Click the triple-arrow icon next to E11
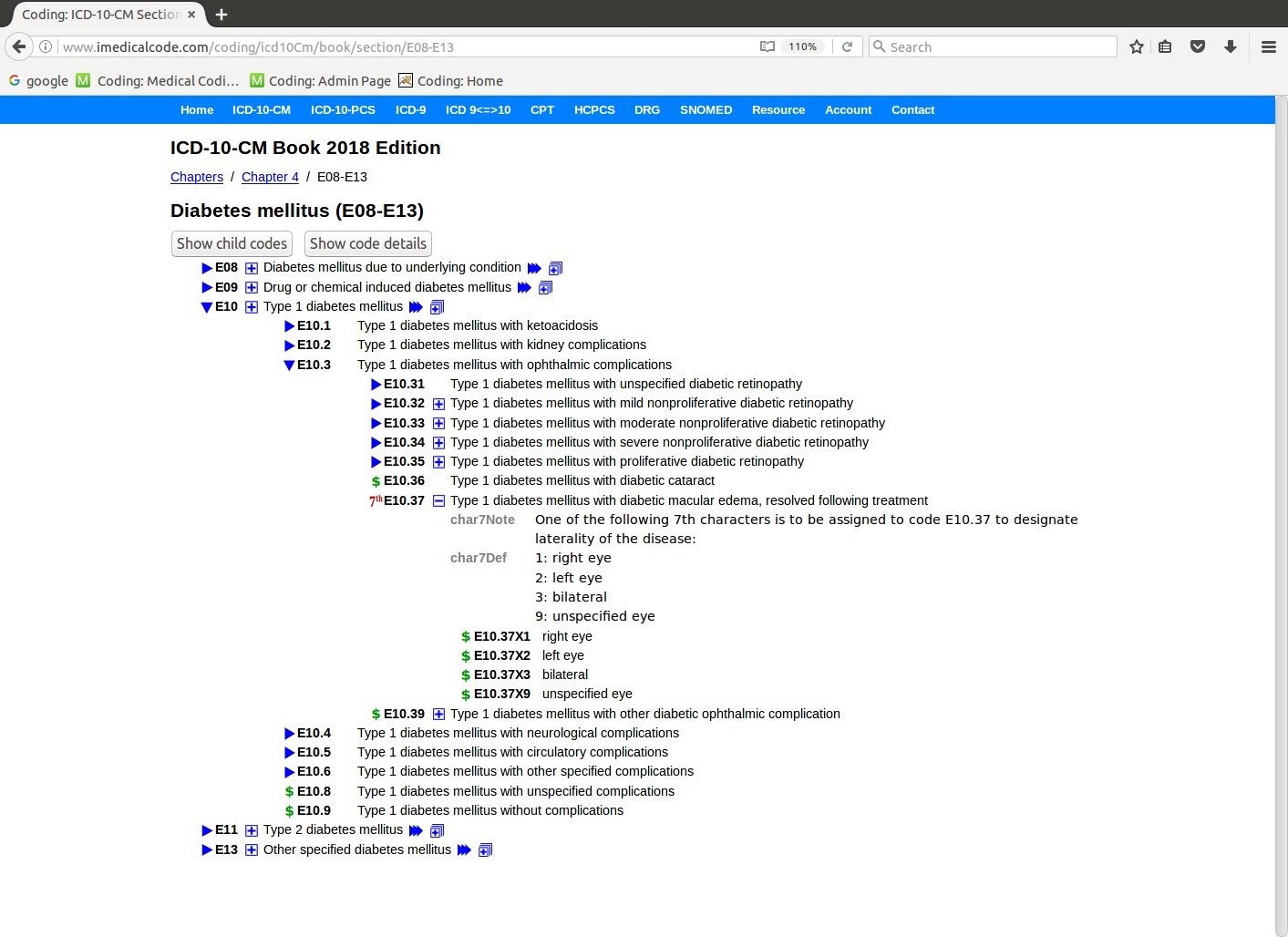 (416, 830)
